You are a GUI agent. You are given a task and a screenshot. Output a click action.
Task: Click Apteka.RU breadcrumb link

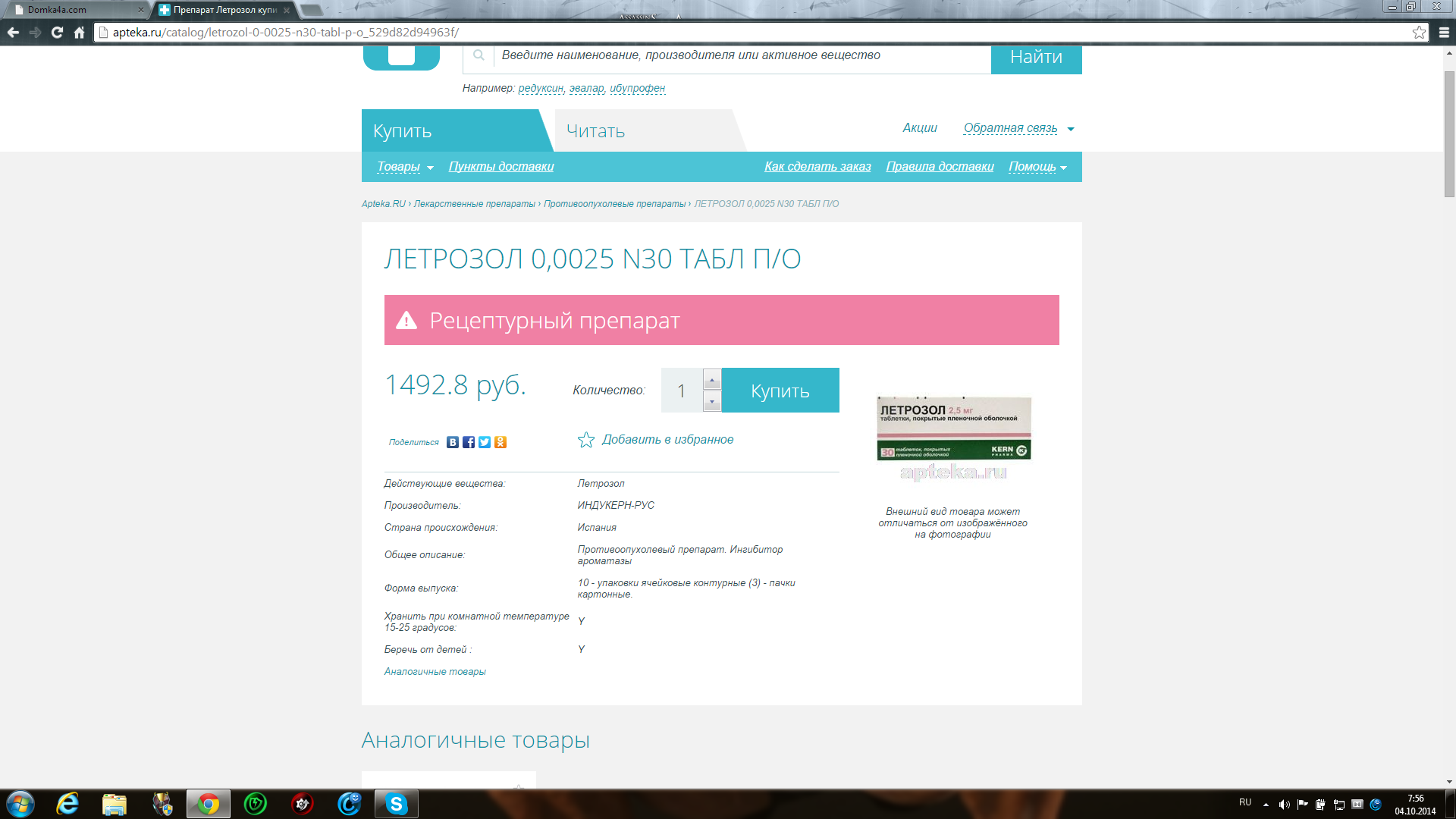(384, 204)
